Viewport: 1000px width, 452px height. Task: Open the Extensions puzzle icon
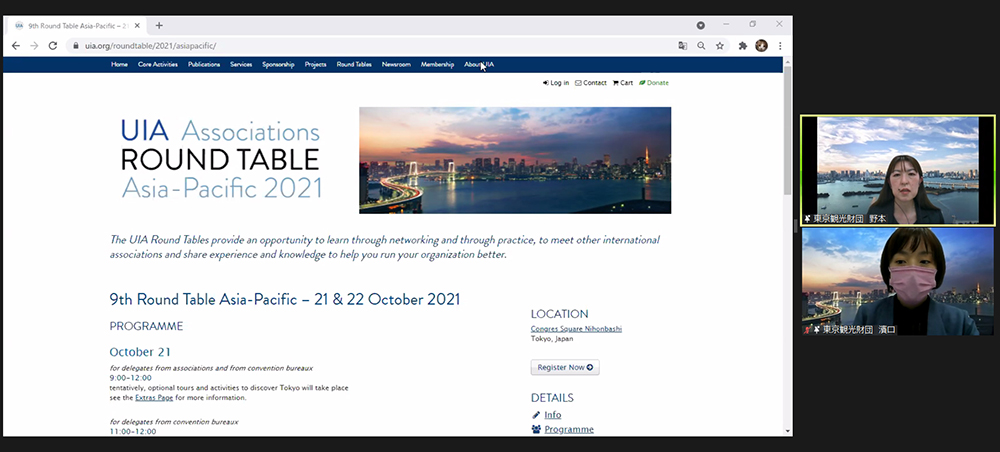(x=742, y=46)
